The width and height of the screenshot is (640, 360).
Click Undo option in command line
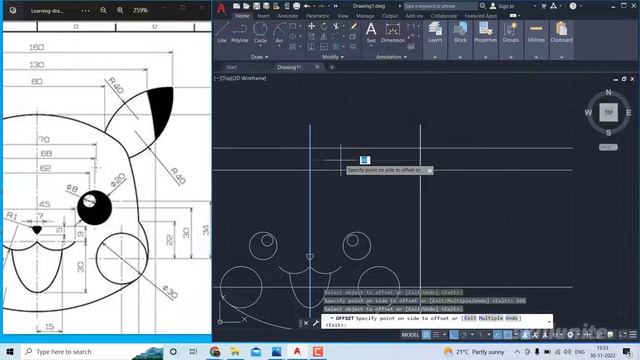coord(511,318)
